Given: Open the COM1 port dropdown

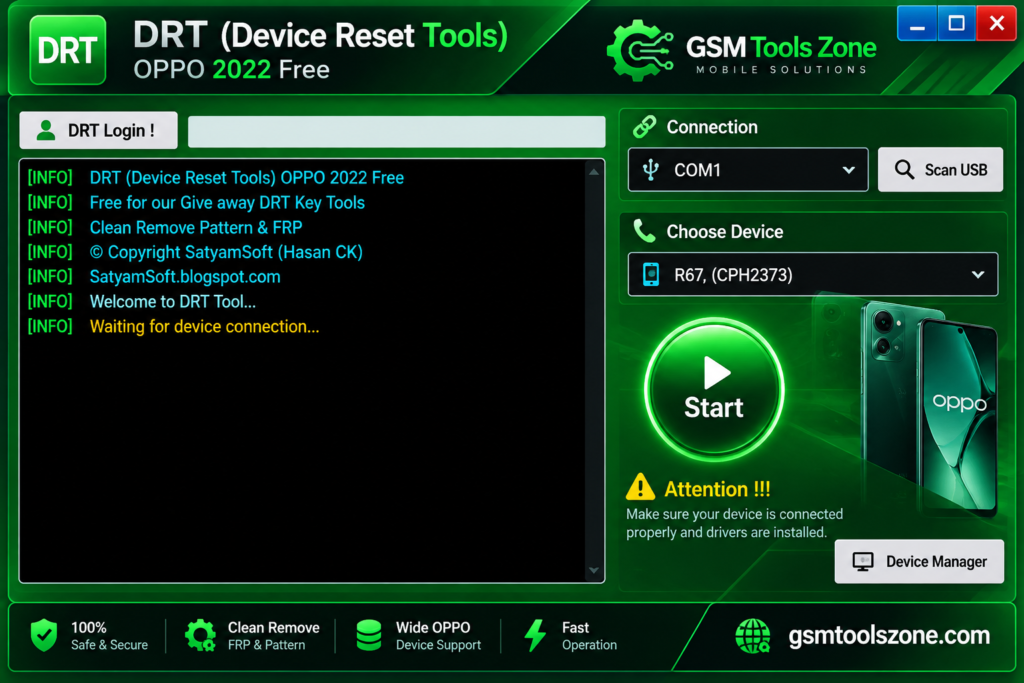Looking at the screenshot, I should (x=748, y=170).
